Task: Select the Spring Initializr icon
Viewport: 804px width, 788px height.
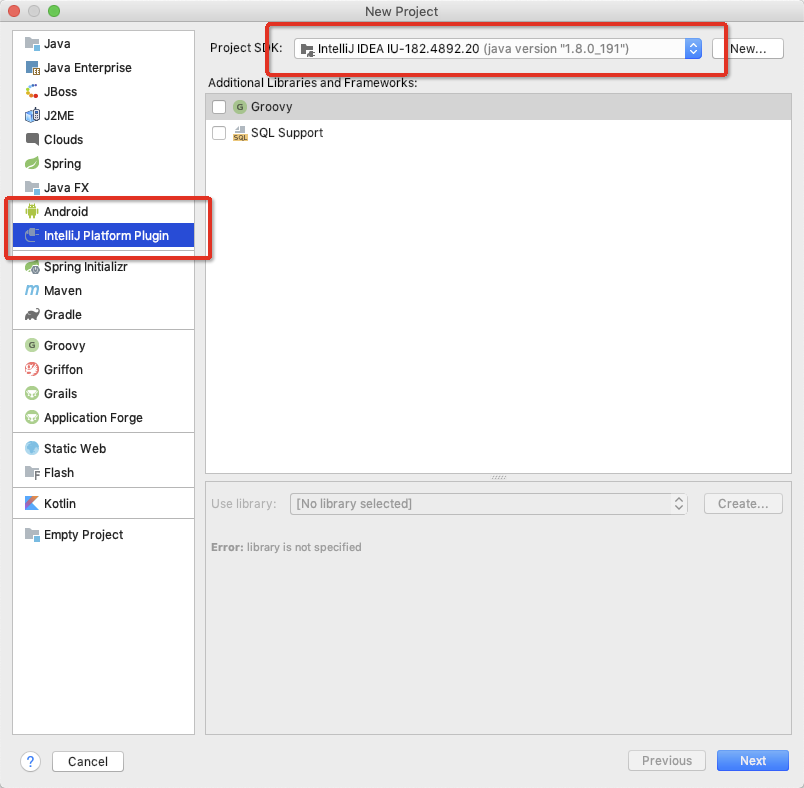Action: pyautogui.click(x=32, y=267)
